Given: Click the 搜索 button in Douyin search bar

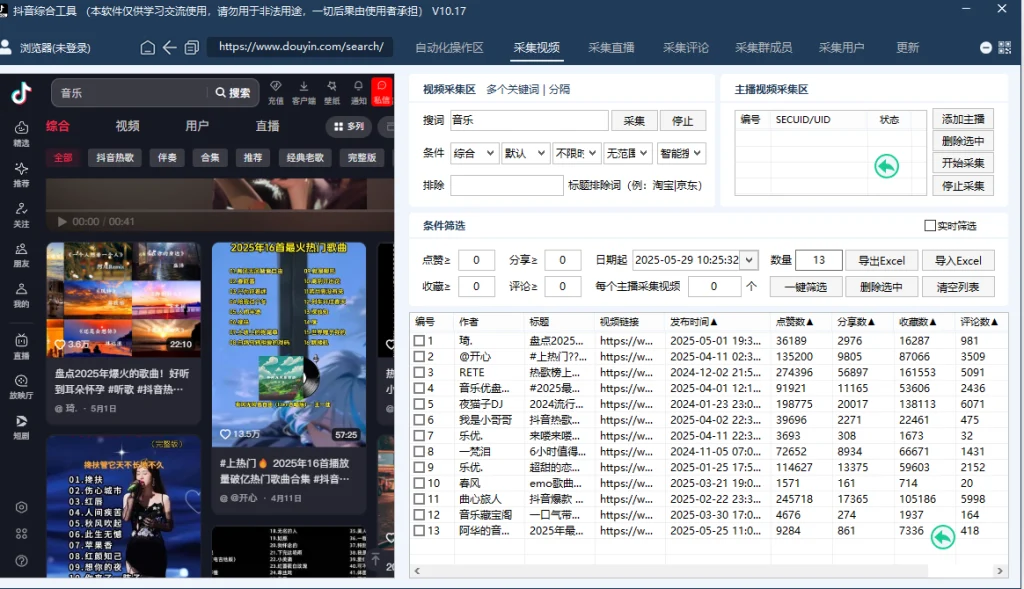Looking at the screenshot, I should (x=233, y=93).
